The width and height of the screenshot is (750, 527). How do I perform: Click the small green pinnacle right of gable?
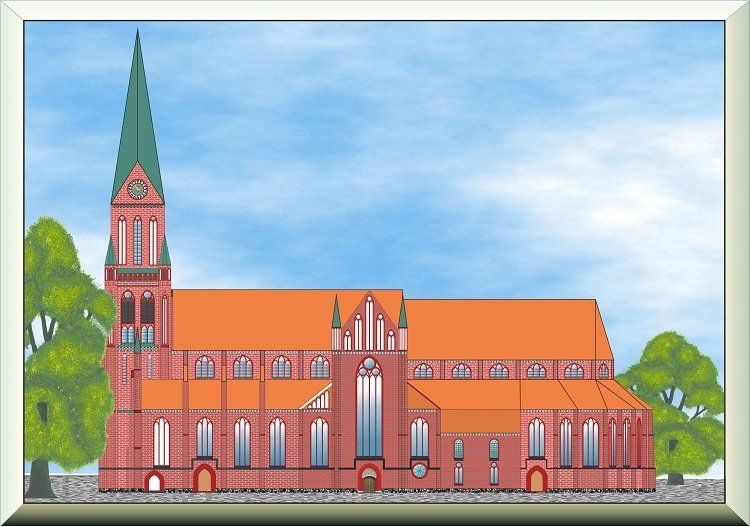click(402, 313)
